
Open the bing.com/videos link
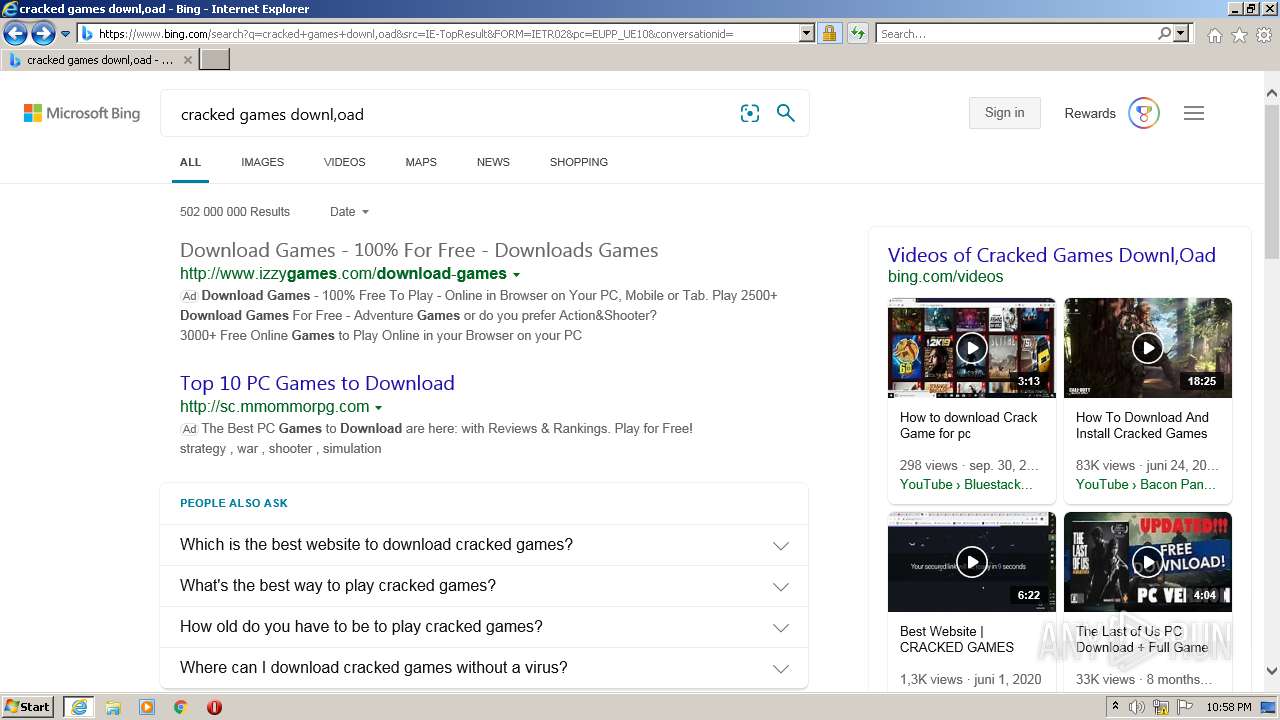[945, 277]
